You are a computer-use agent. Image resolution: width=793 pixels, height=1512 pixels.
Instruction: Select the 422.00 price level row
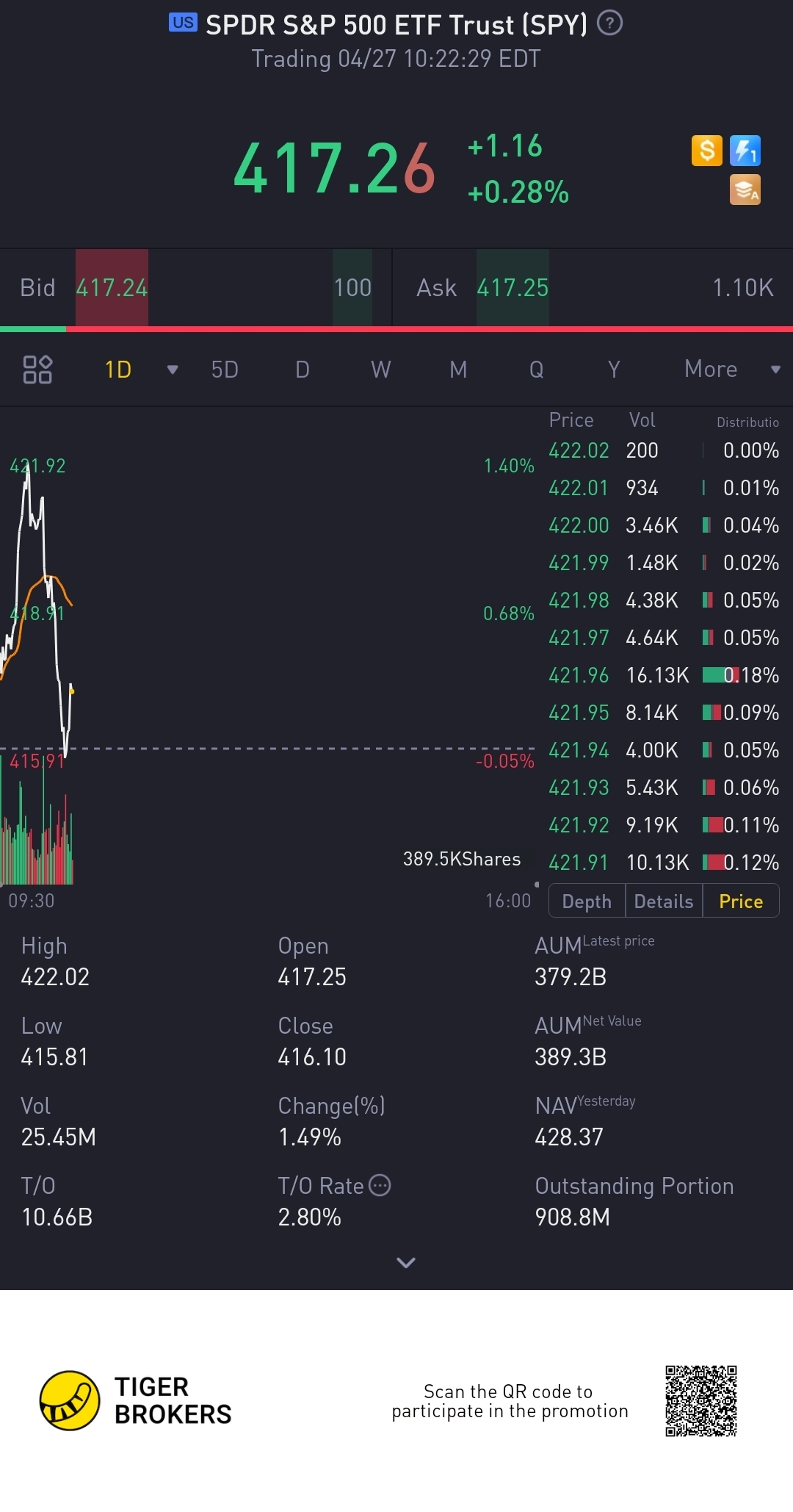[664, 525]
